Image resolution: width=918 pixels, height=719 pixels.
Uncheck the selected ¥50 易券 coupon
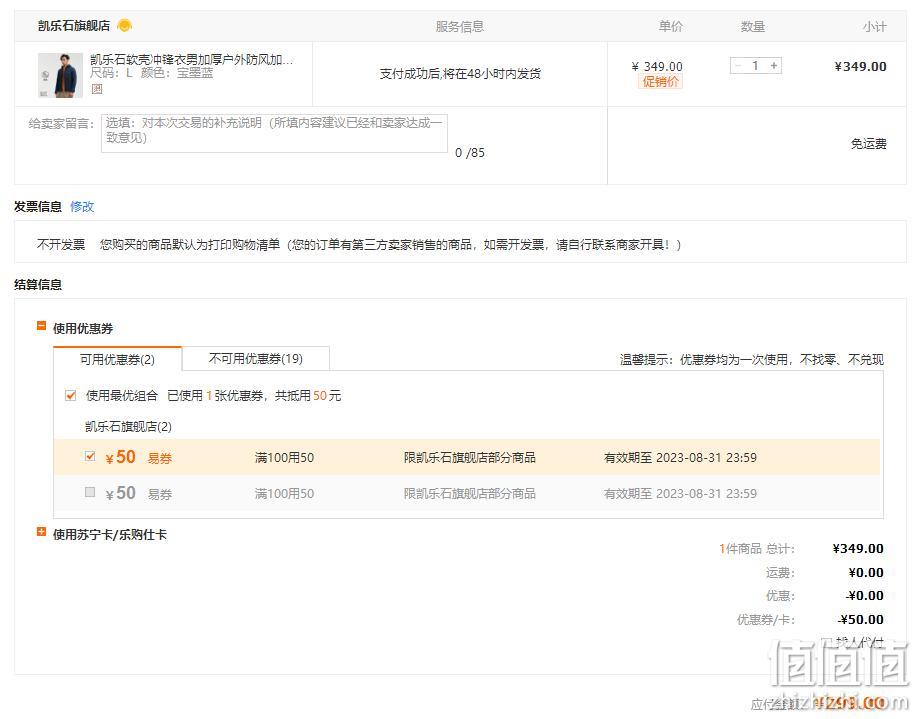point(90,456)
